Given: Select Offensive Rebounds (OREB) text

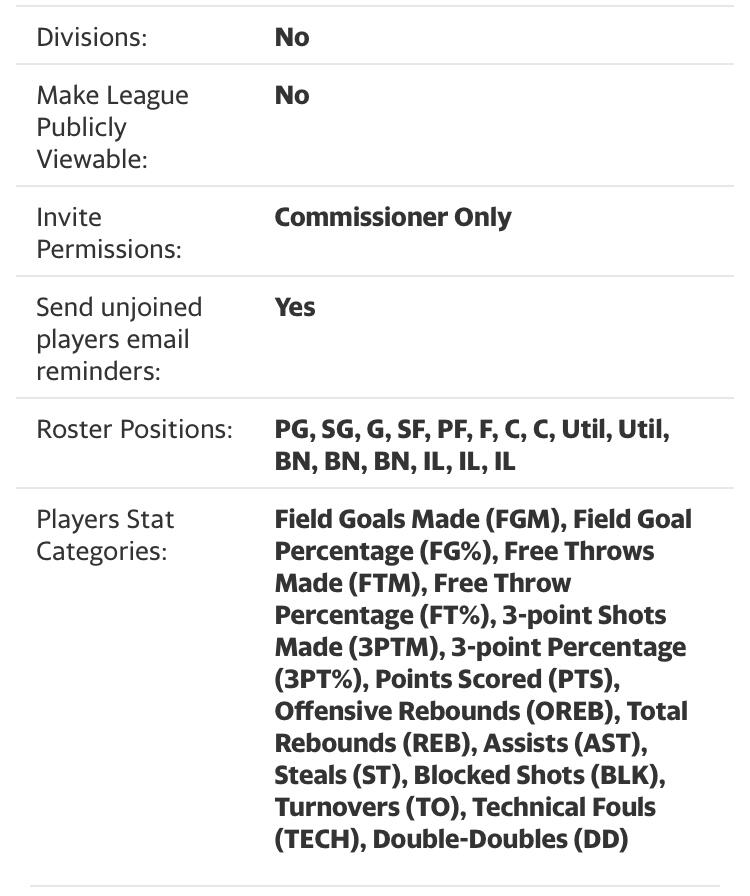Looking at the screenshot, I should click(447, 711).
